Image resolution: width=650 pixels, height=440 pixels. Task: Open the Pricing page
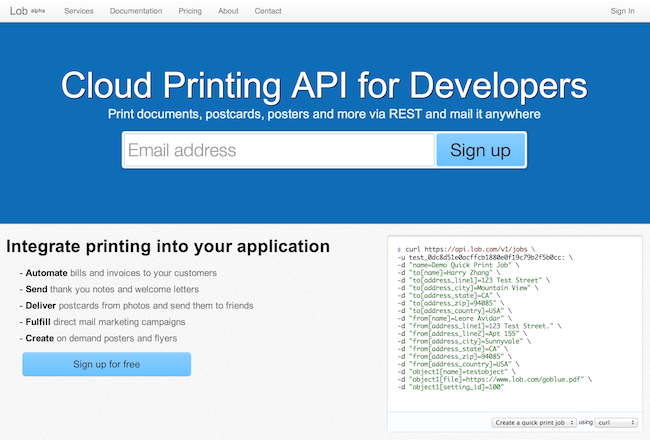tap(188, 11)
